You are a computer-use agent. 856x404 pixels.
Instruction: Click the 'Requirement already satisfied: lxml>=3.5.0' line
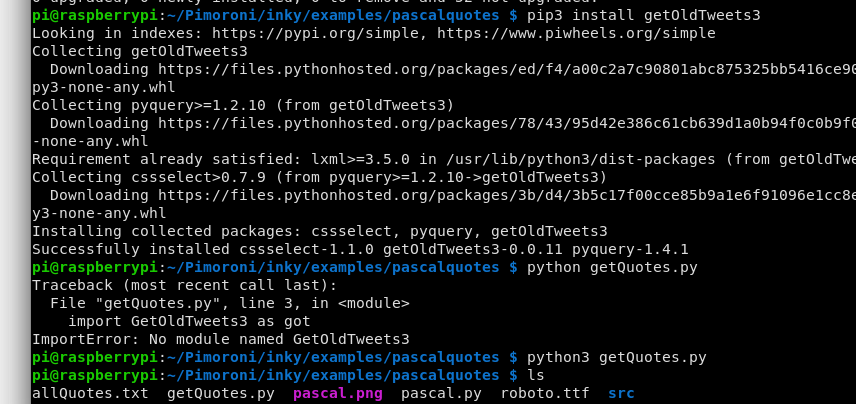(x=444, y=159)
